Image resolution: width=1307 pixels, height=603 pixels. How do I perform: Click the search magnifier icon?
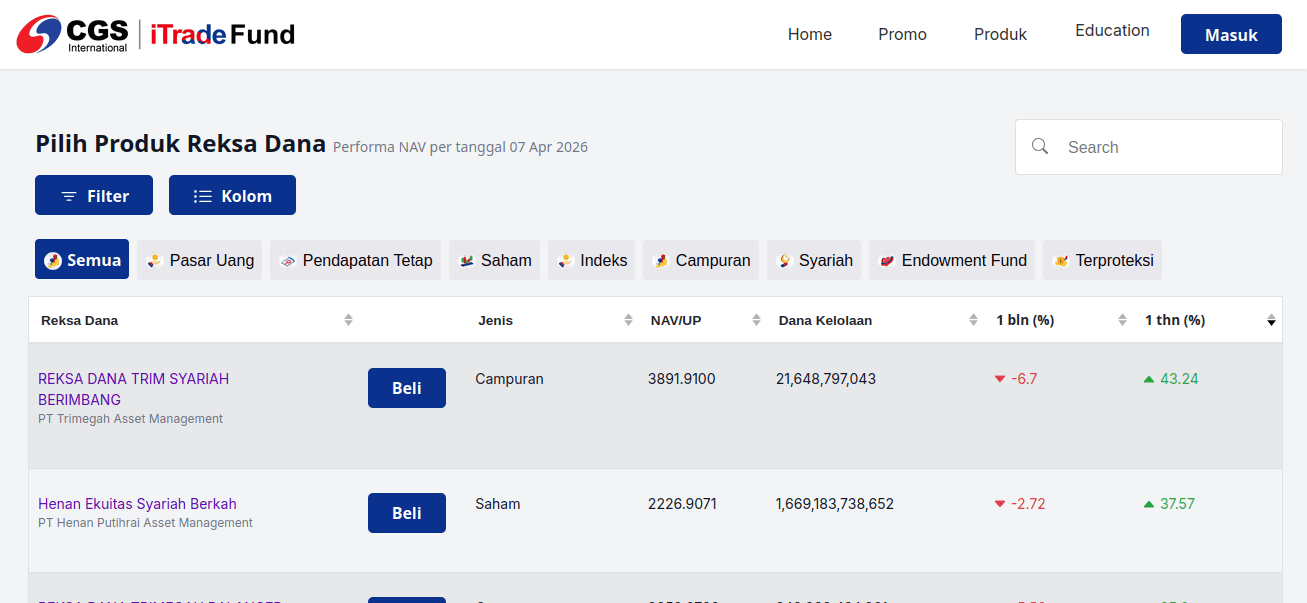point(1040,147)
